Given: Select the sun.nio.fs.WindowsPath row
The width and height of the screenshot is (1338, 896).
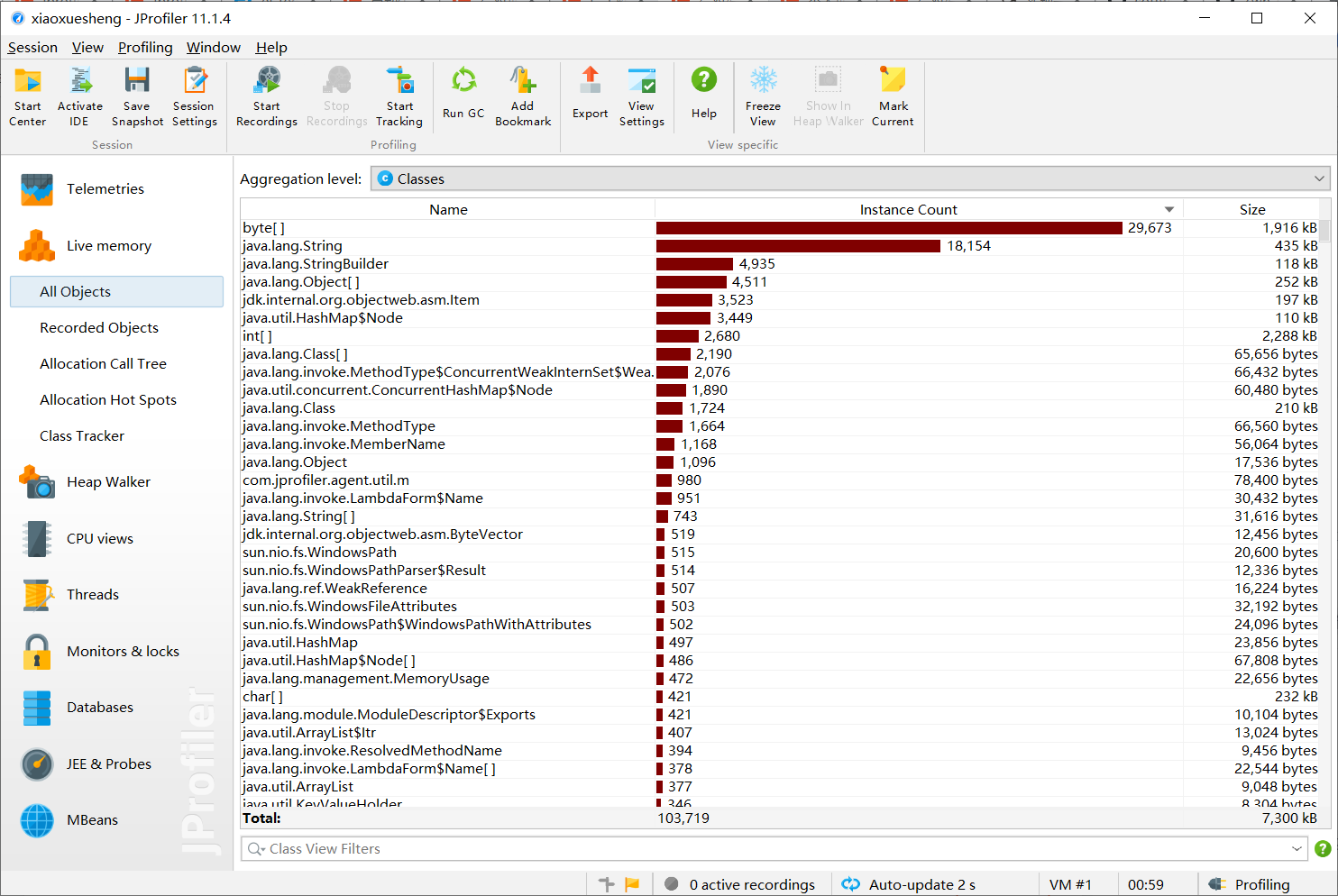Looking at the screenshot, I should (x=780, y=553).
